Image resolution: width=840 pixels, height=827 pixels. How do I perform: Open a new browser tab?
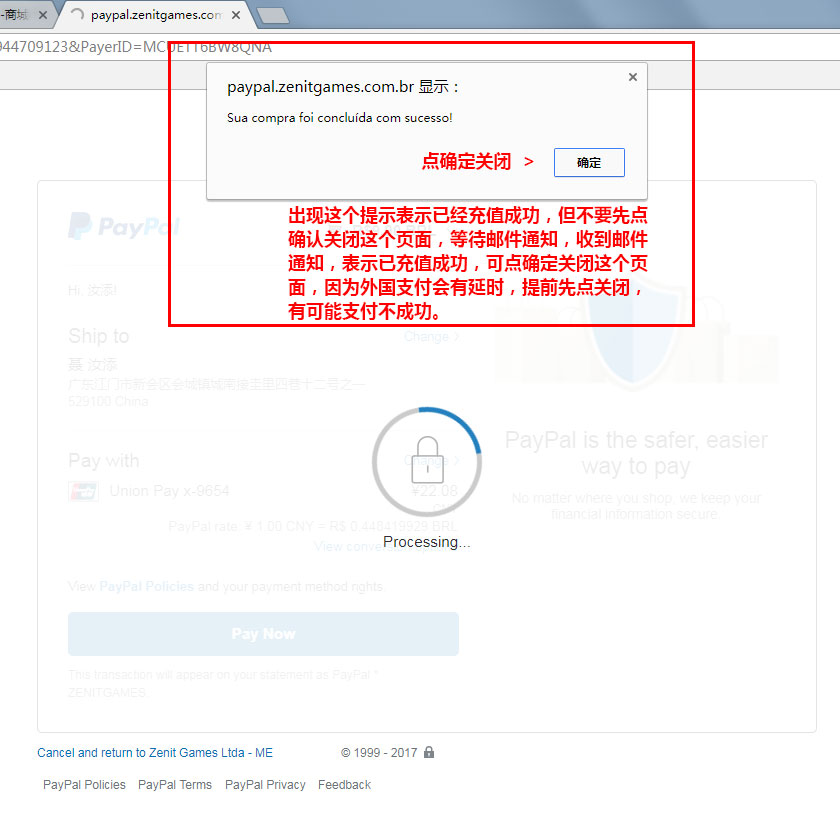click(273, 16)
